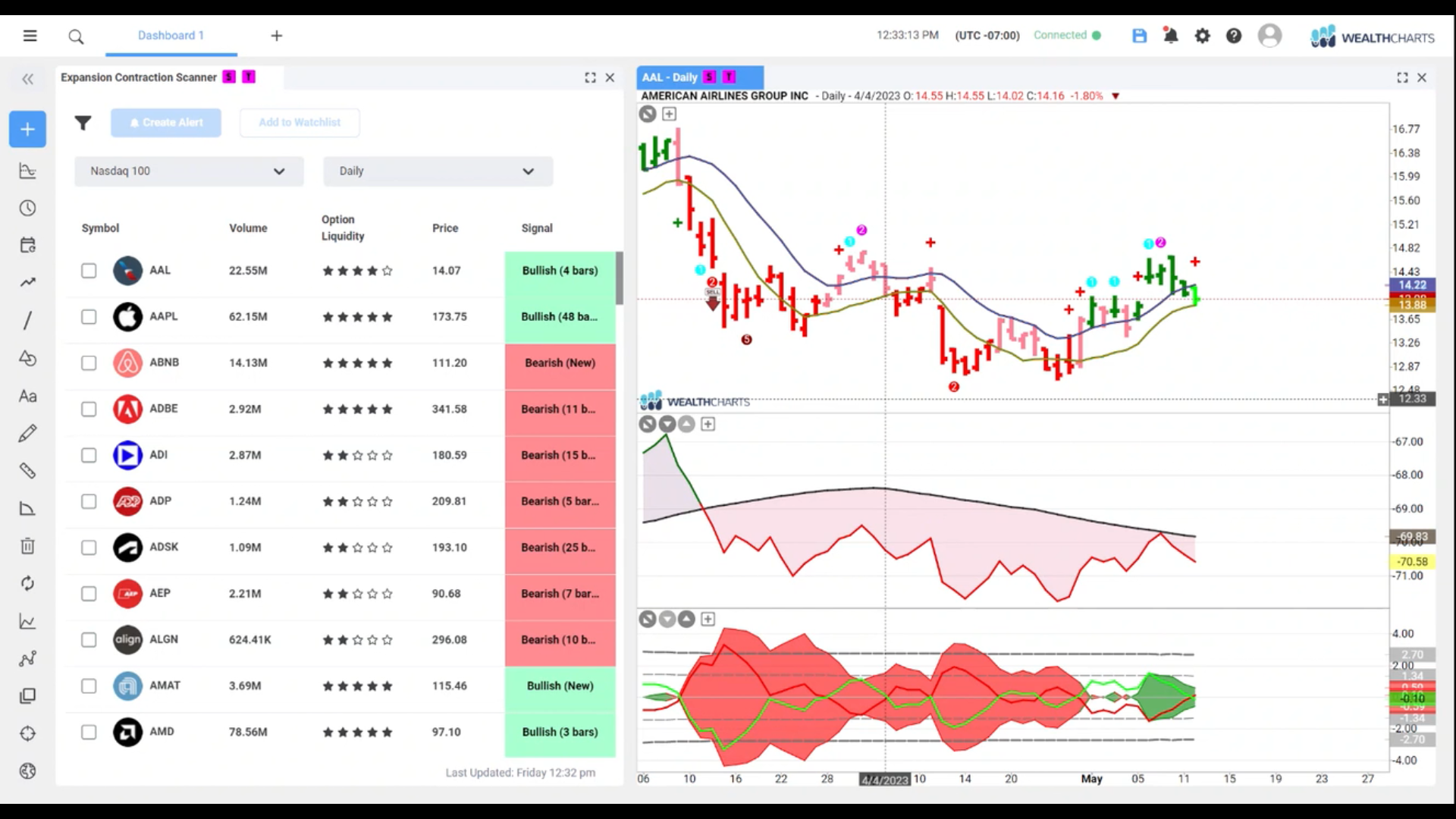This screenshot has width=1456, height=819.
Task: Open user account avatar
Action: (x=1269, y=36)
